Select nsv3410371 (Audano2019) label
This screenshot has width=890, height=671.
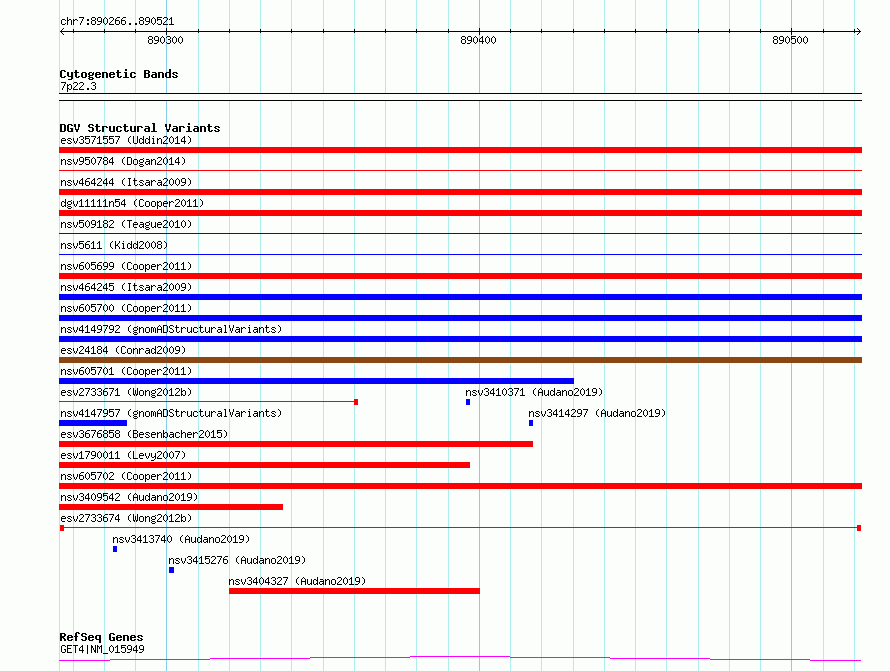[534, 392]
